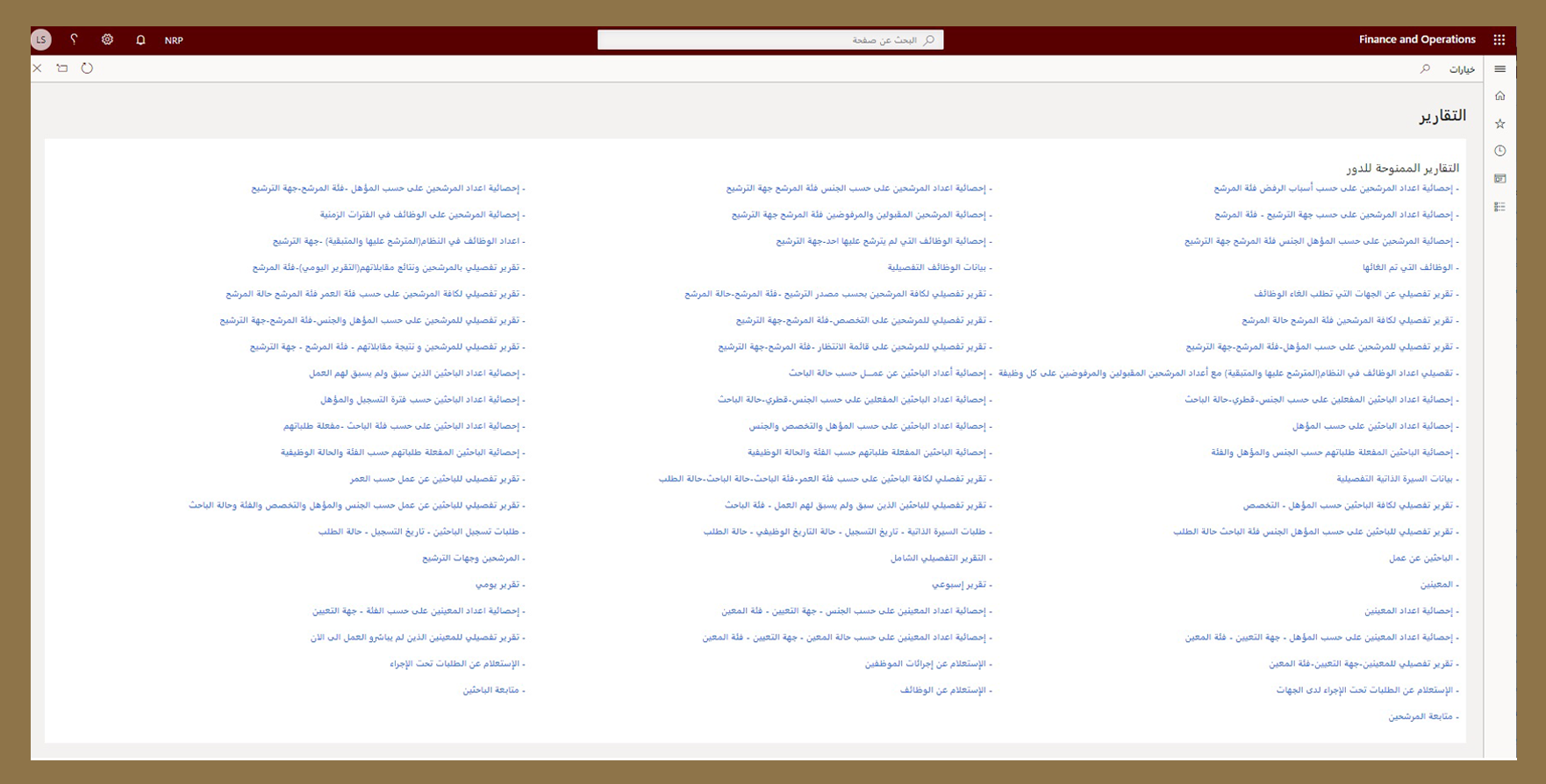Screen dimensions: 1546x784
Task: Open the notifications bell
Action: [140, 39]
